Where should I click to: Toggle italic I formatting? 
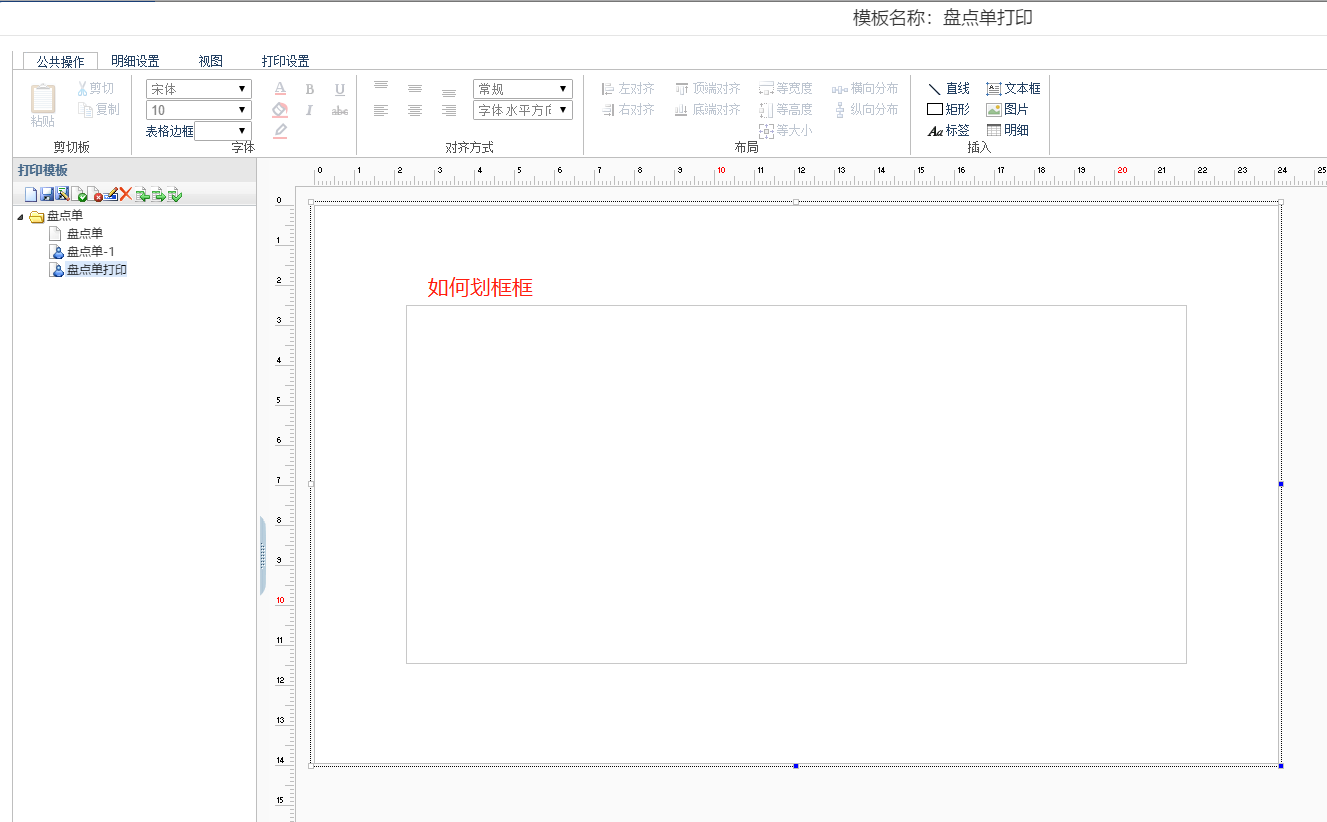point(310,110)
